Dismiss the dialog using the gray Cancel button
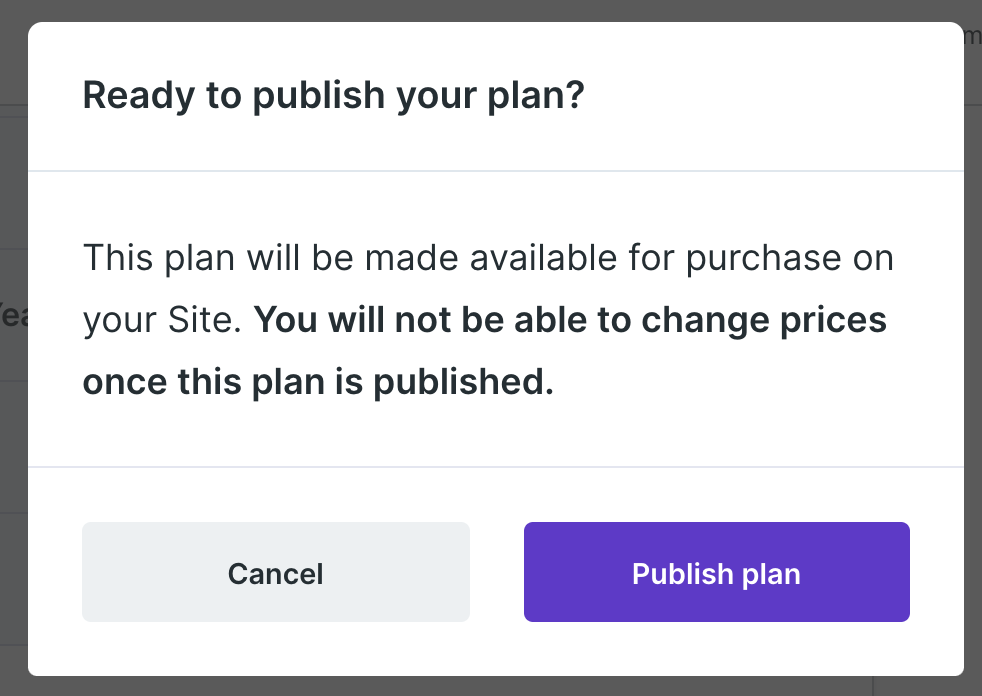Image resolution: width=982 pixels, height=696 pixels. tap(275, 572)
